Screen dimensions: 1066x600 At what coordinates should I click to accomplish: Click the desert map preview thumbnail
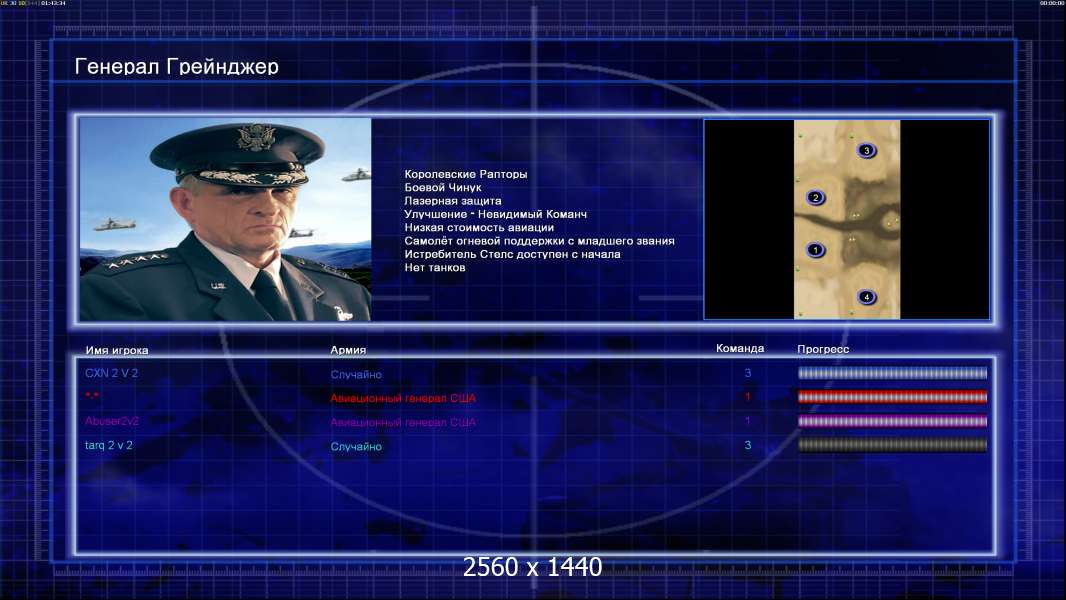[847, 219]
